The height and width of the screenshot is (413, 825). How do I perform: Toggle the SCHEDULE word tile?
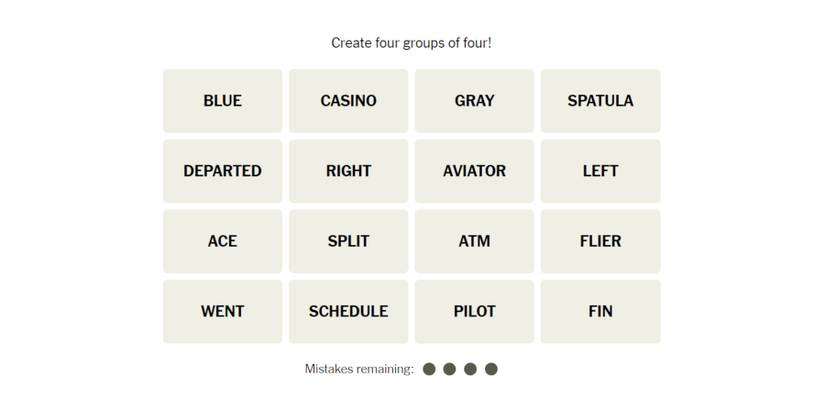(348, 311)
